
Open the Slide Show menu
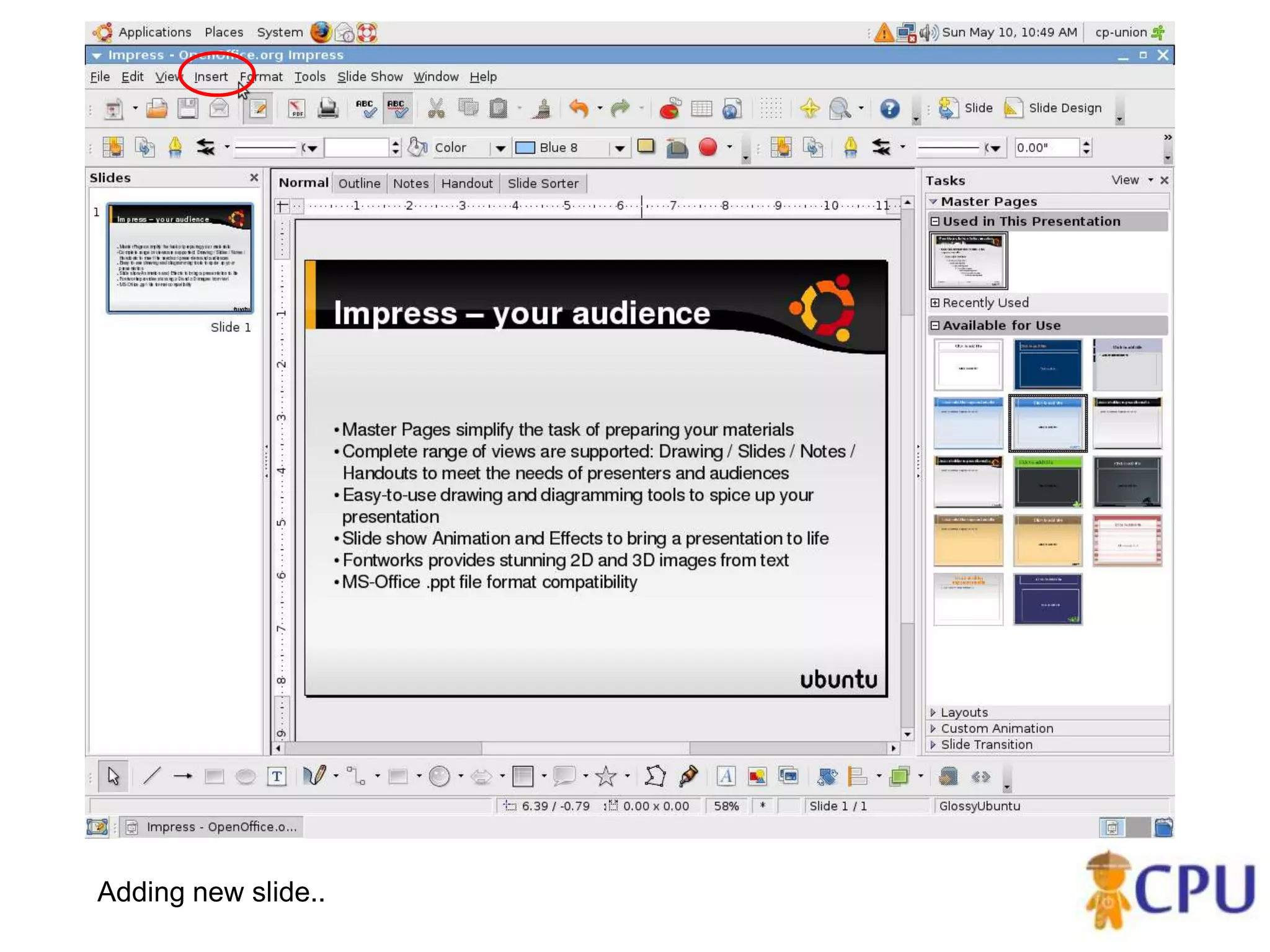(x=370, y=77)
